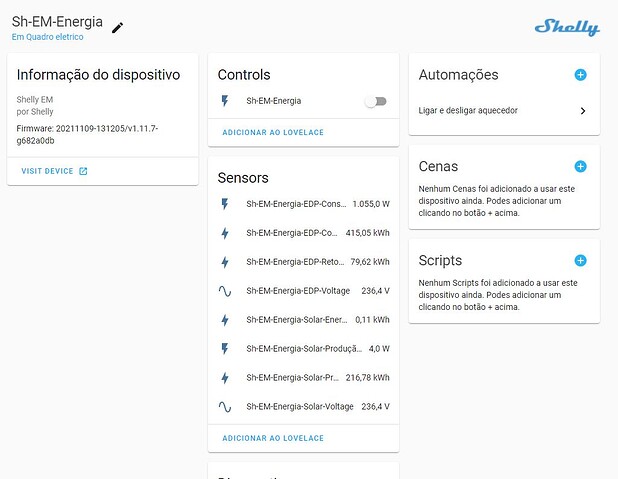Click the Shelly brand logo
Screen dimensions: 618x479
pos(567,27)
